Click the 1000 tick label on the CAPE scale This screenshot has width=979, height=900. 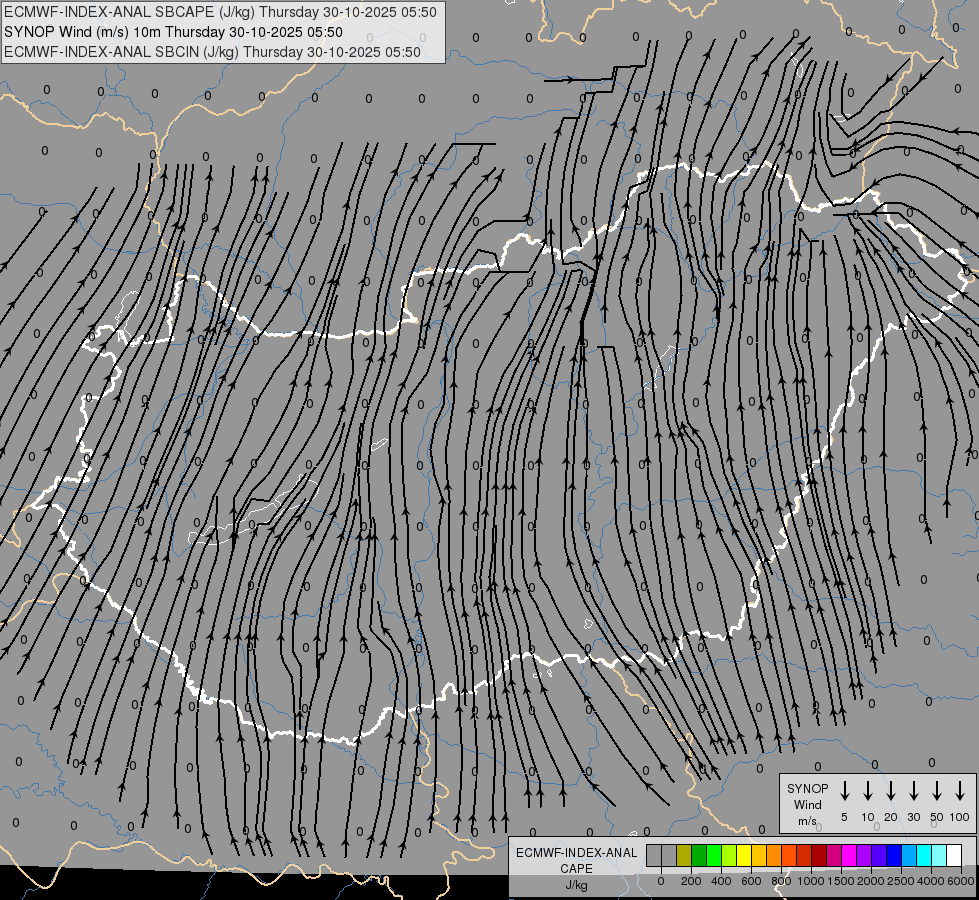[x=811, y=881]
